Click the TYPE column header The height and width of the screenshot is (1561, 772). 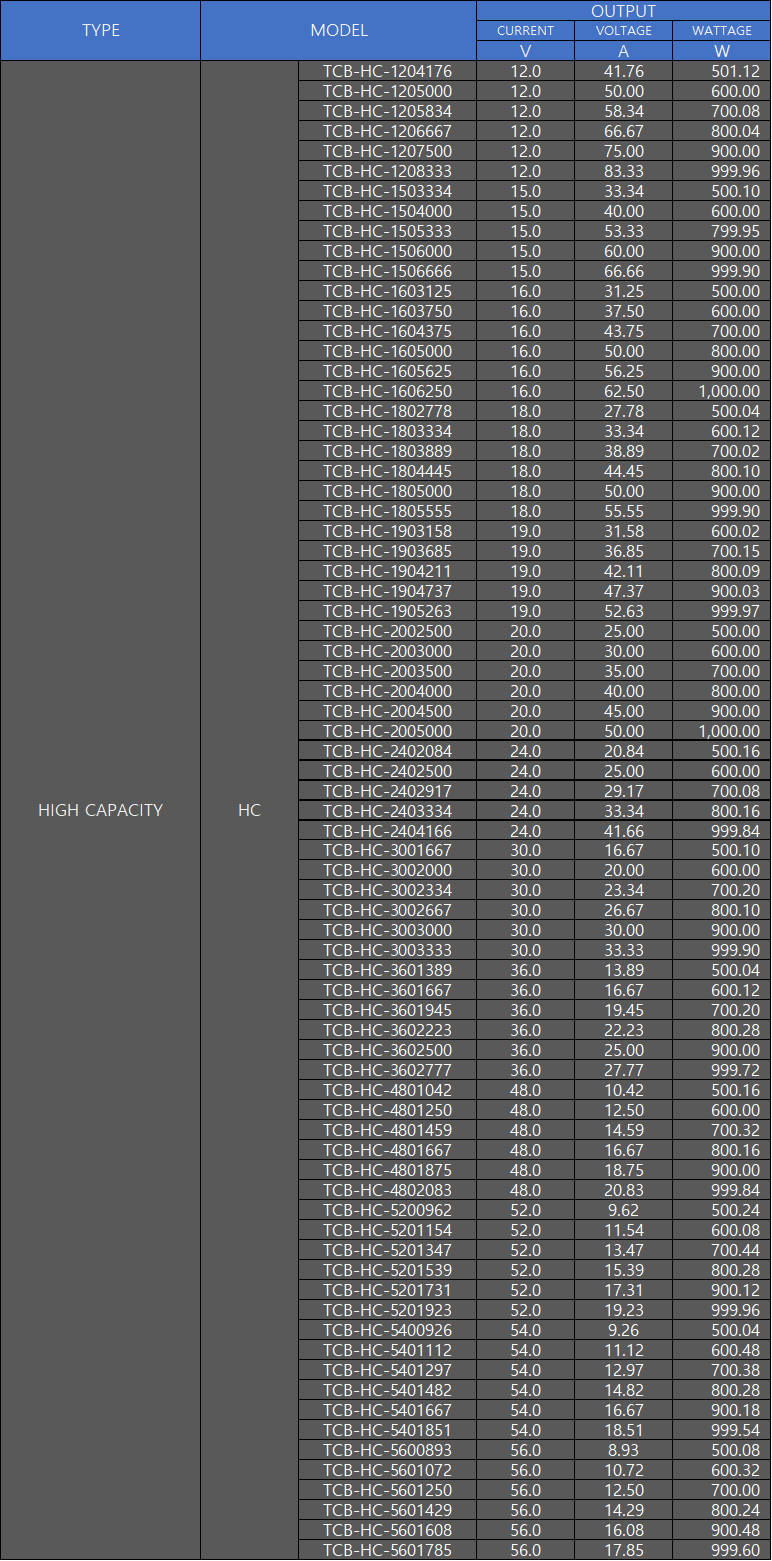100,31
